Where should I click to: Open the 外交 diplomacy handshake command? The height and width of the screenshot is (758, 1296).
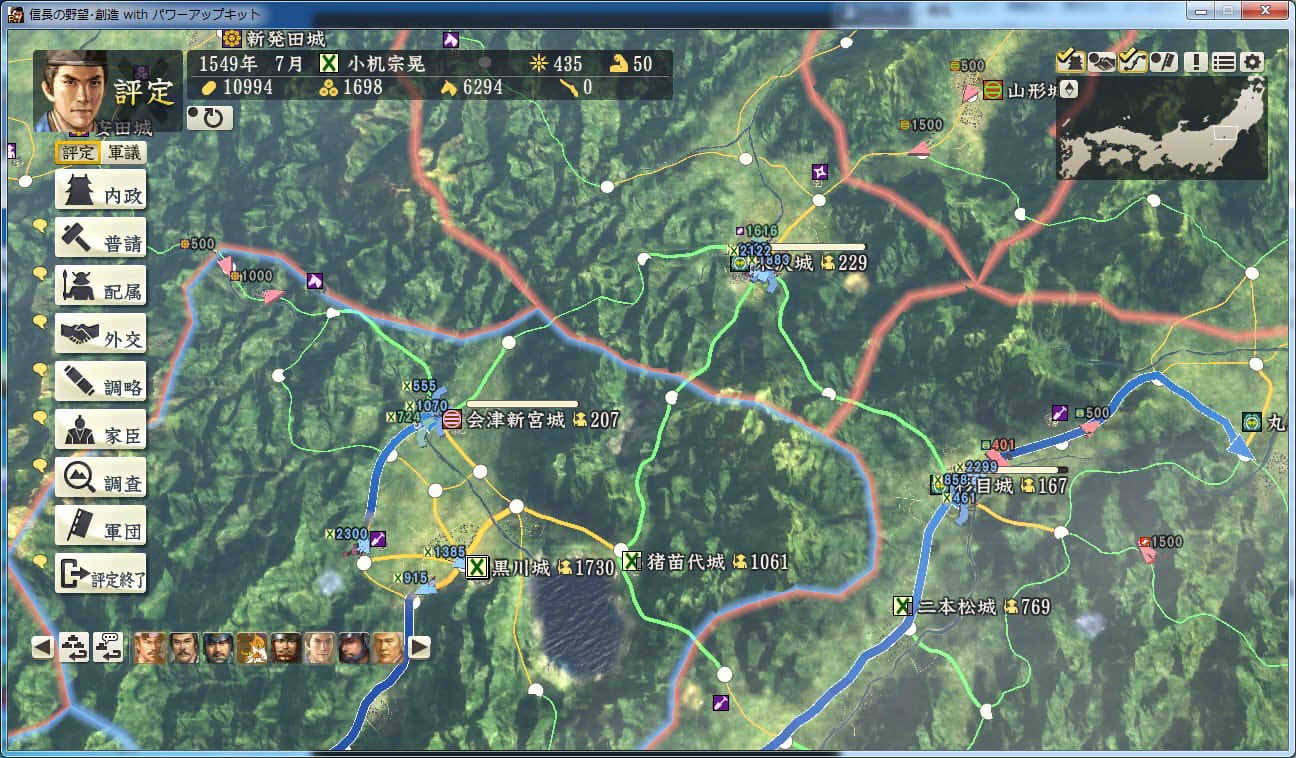click(x=100, y=335)
